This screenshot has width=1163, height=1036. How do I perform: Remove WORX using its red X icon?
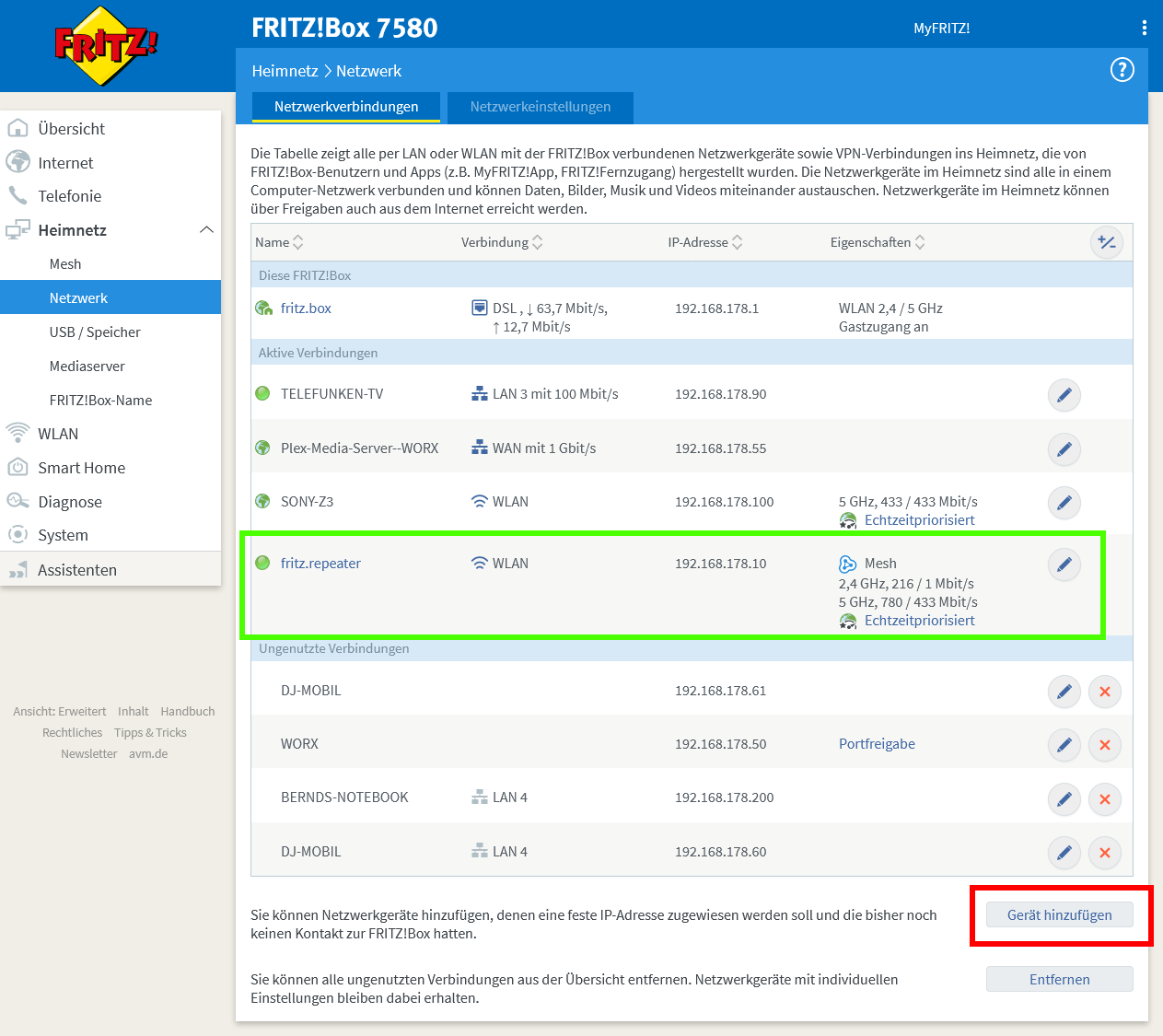tap(1104, 745)
